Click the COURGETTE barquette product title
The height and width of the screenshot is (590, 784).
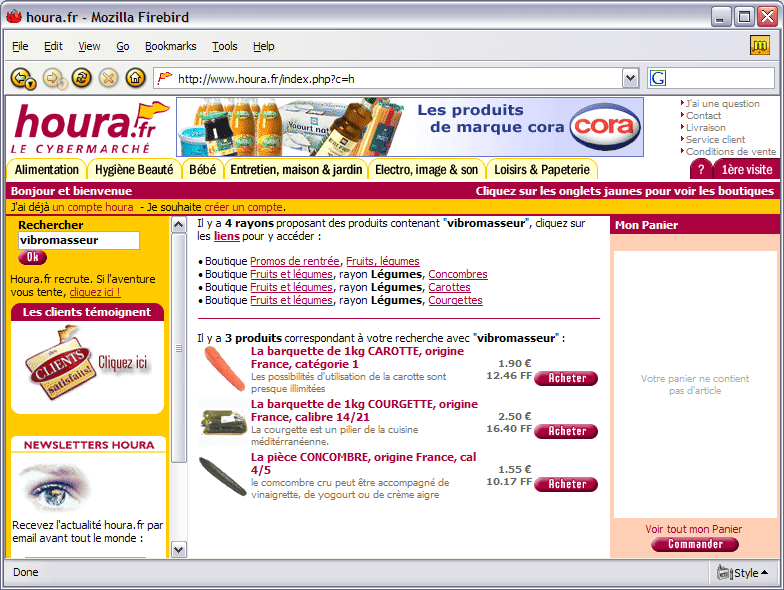(x=364, y=410)
